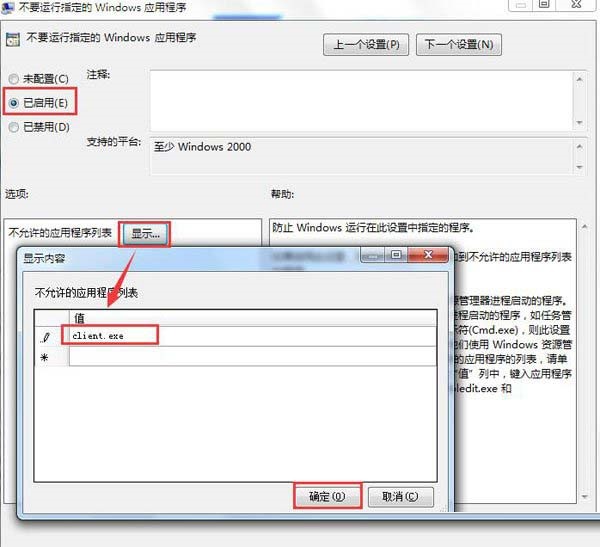The image size is (600, 547).
Task: Click the policy setting icon beside the title
Action: point(13,42)
